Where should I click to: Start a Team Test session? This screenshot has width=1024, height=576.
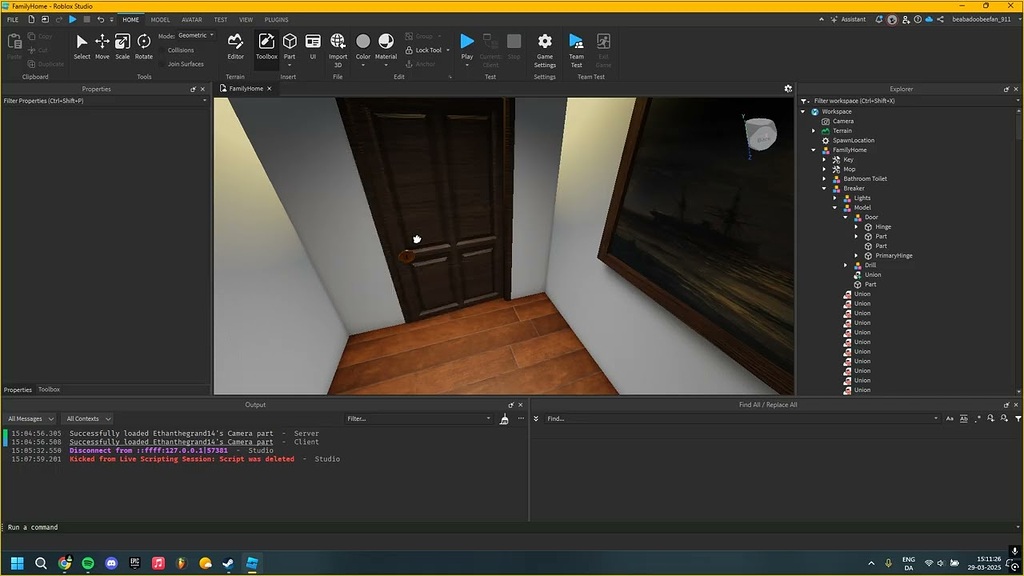(x=576, y=46)
